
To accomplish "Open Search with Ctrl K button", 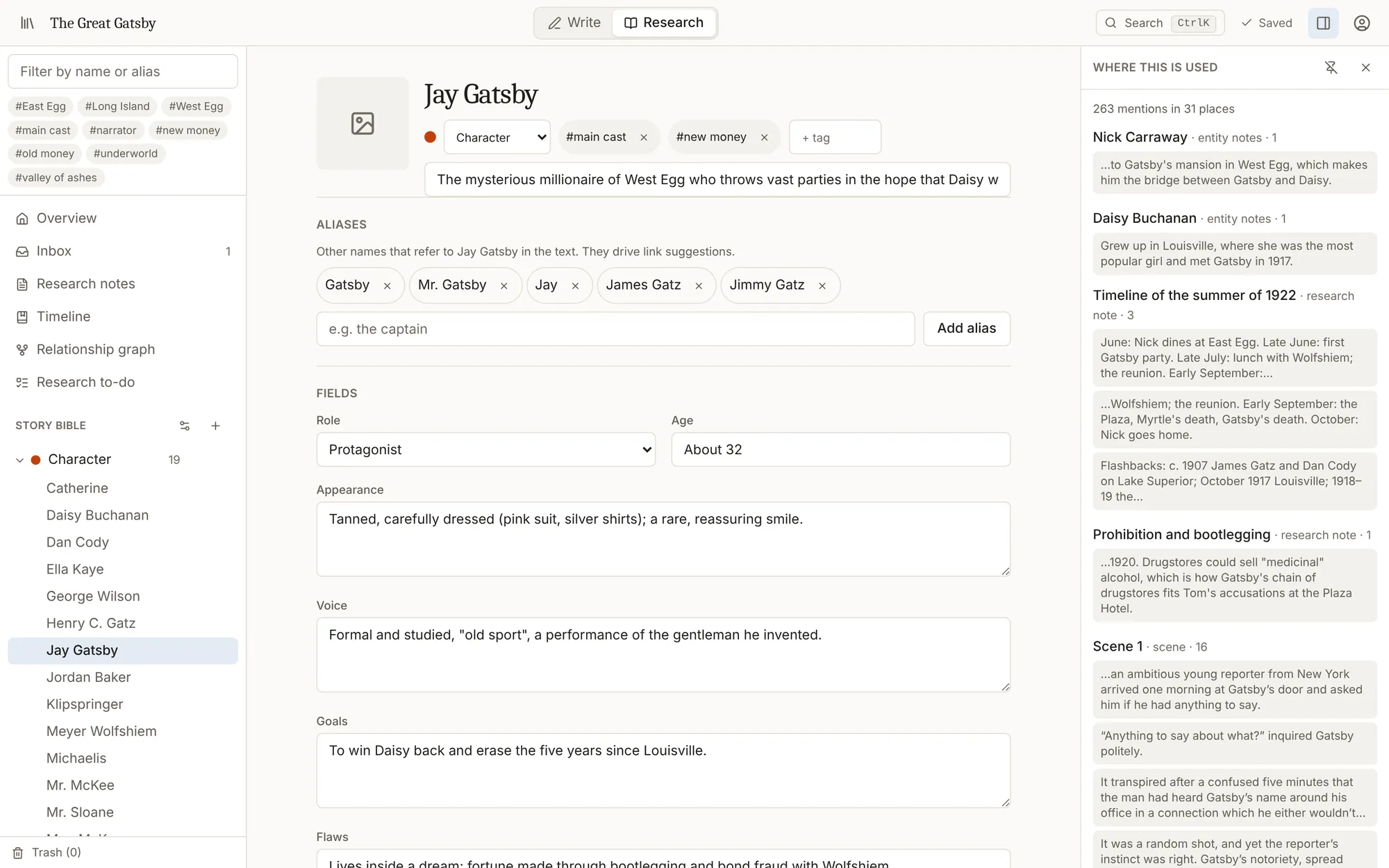I will [1160, 23].
